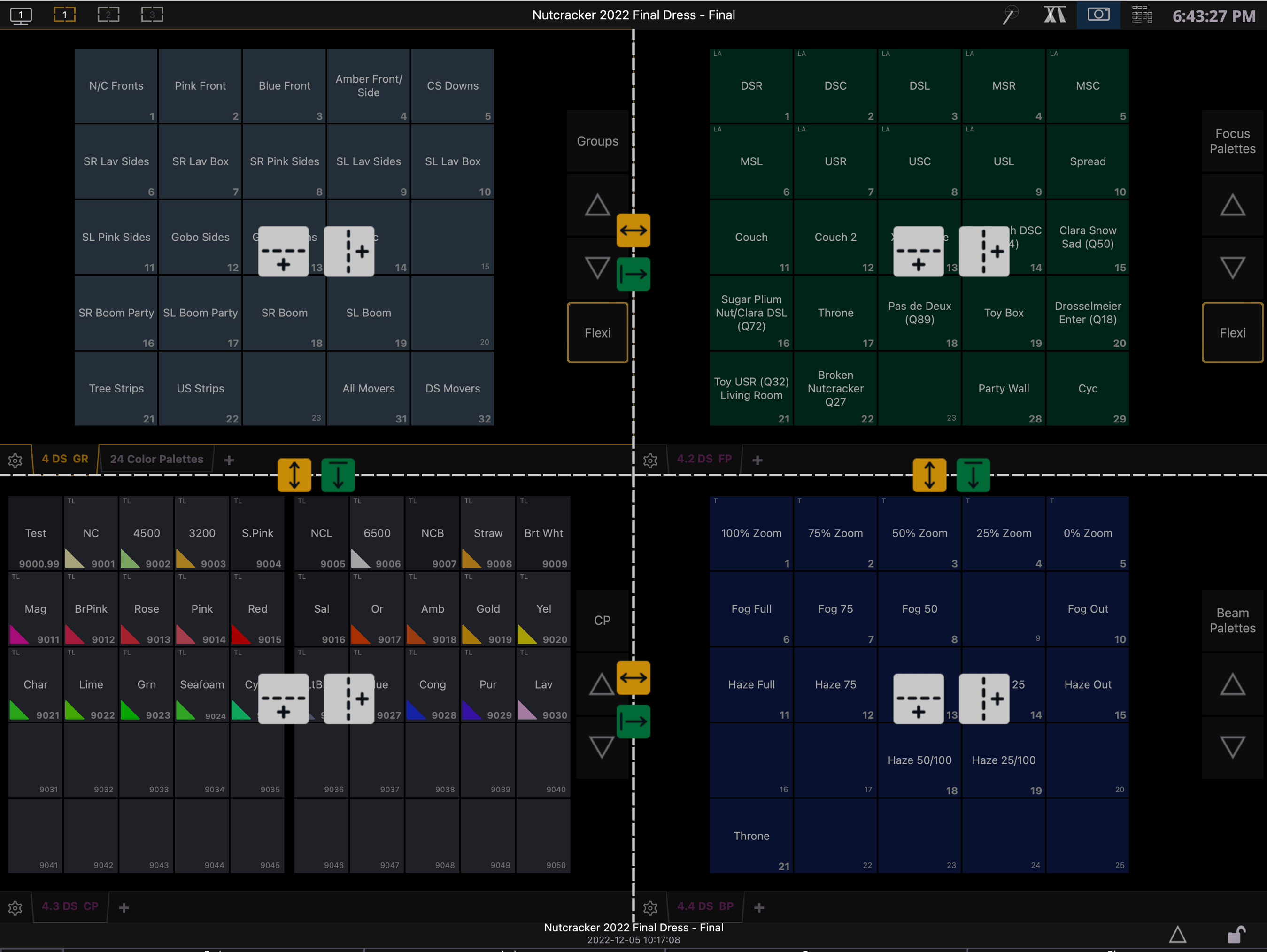Page up in the Groups display
Screen dimensions: 1267x952
(x=597, y=205)
